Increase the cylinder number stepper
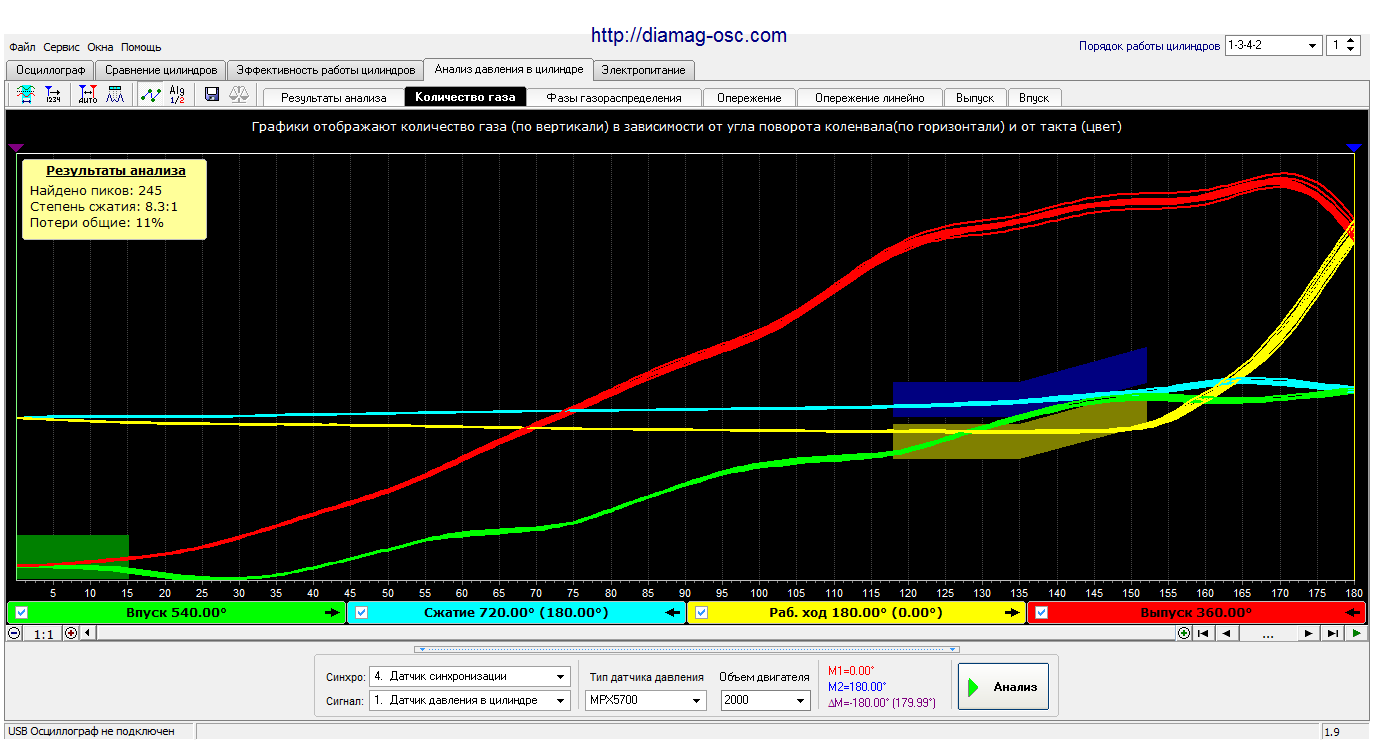The width and height of the screenshot is (1382, 744). click(x=1352, y=41)
